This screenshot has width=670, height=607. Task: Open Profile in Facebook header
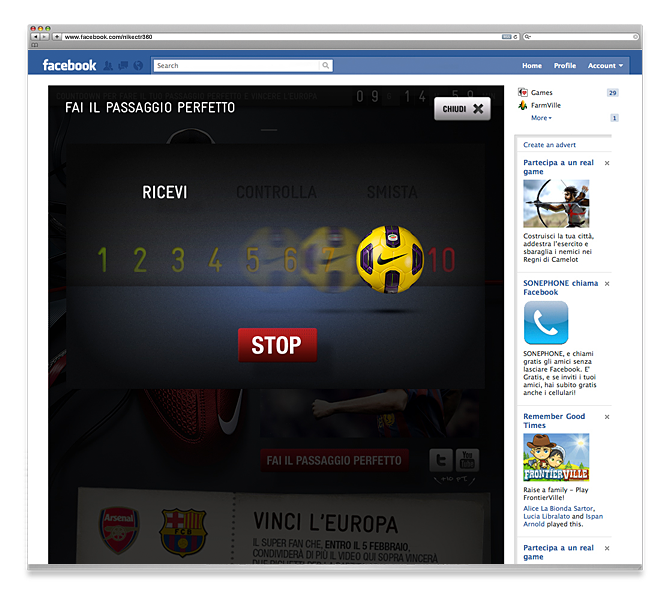pos(565,65)
